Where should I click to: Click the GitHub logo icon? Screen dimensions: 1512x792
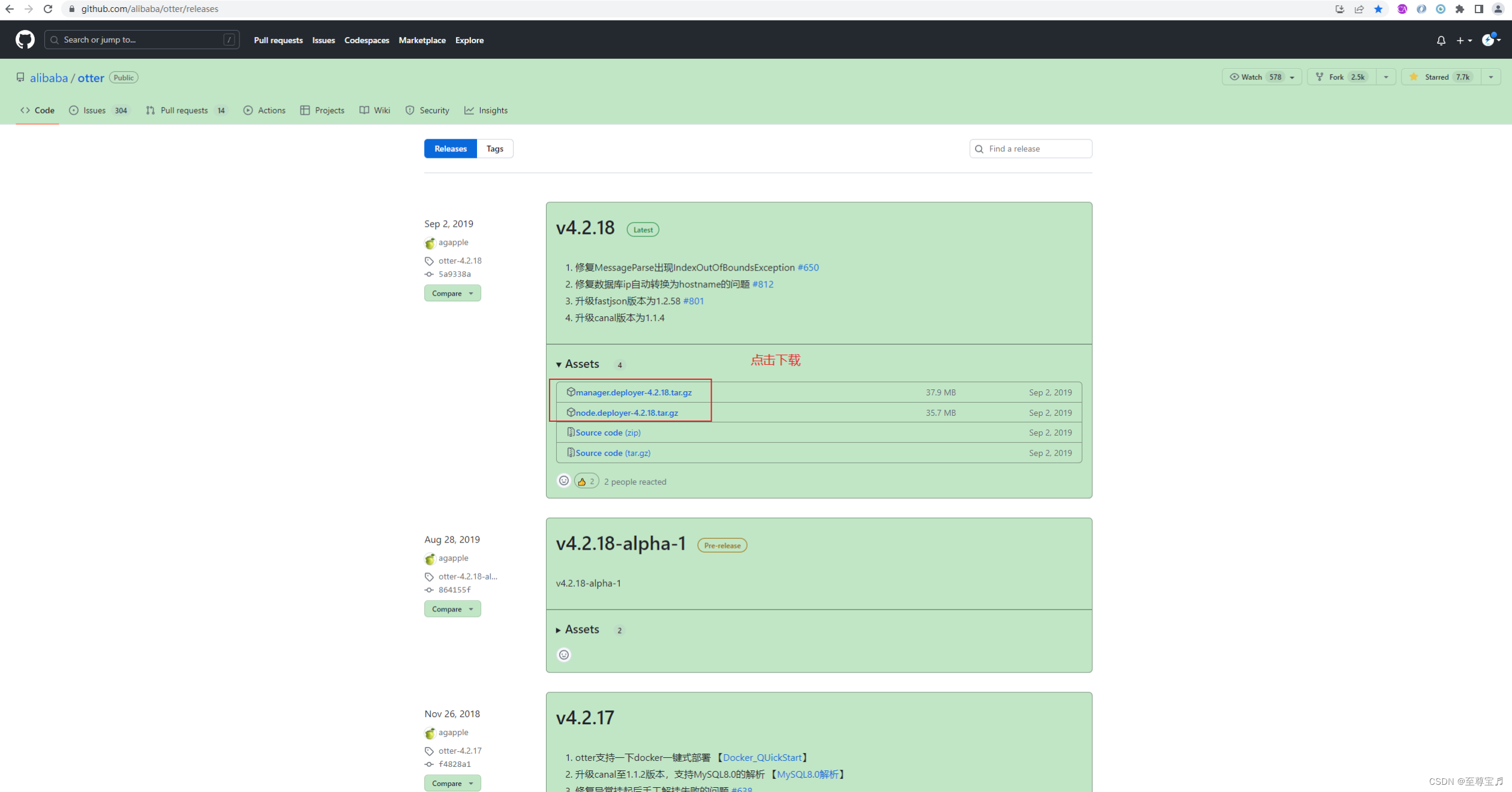(25, 40)
